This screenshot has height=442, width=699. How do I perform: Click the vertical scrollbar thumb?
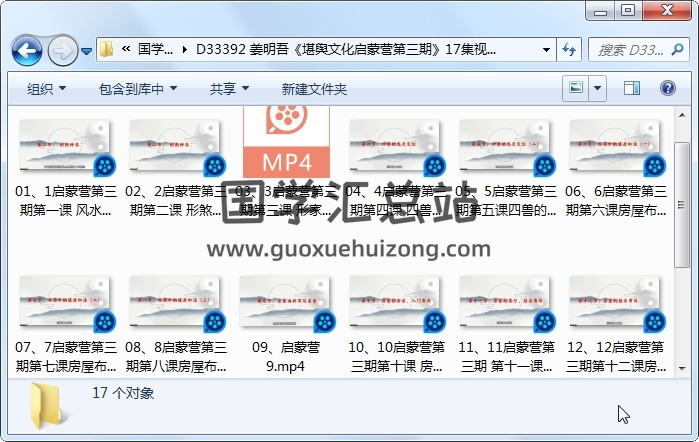coord(682,205)
